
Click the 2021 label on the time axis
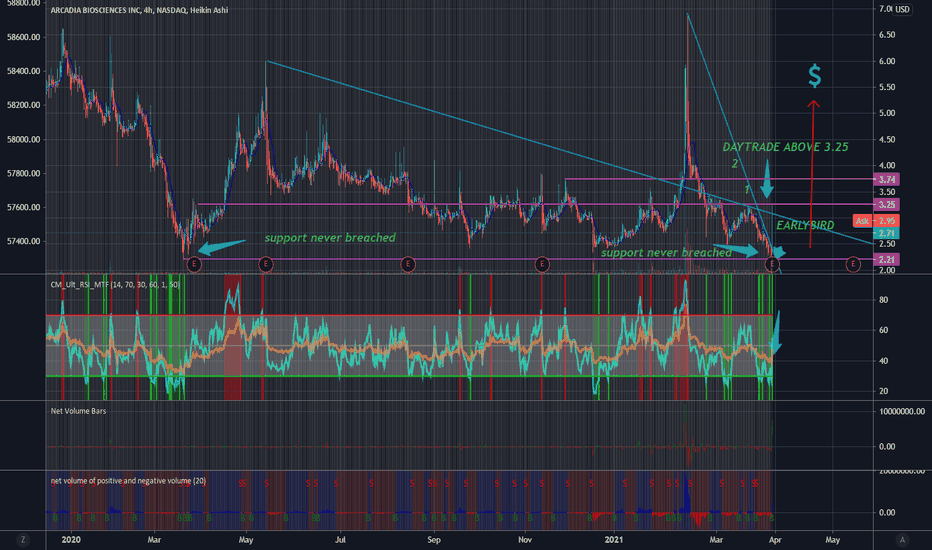(613, 540)
